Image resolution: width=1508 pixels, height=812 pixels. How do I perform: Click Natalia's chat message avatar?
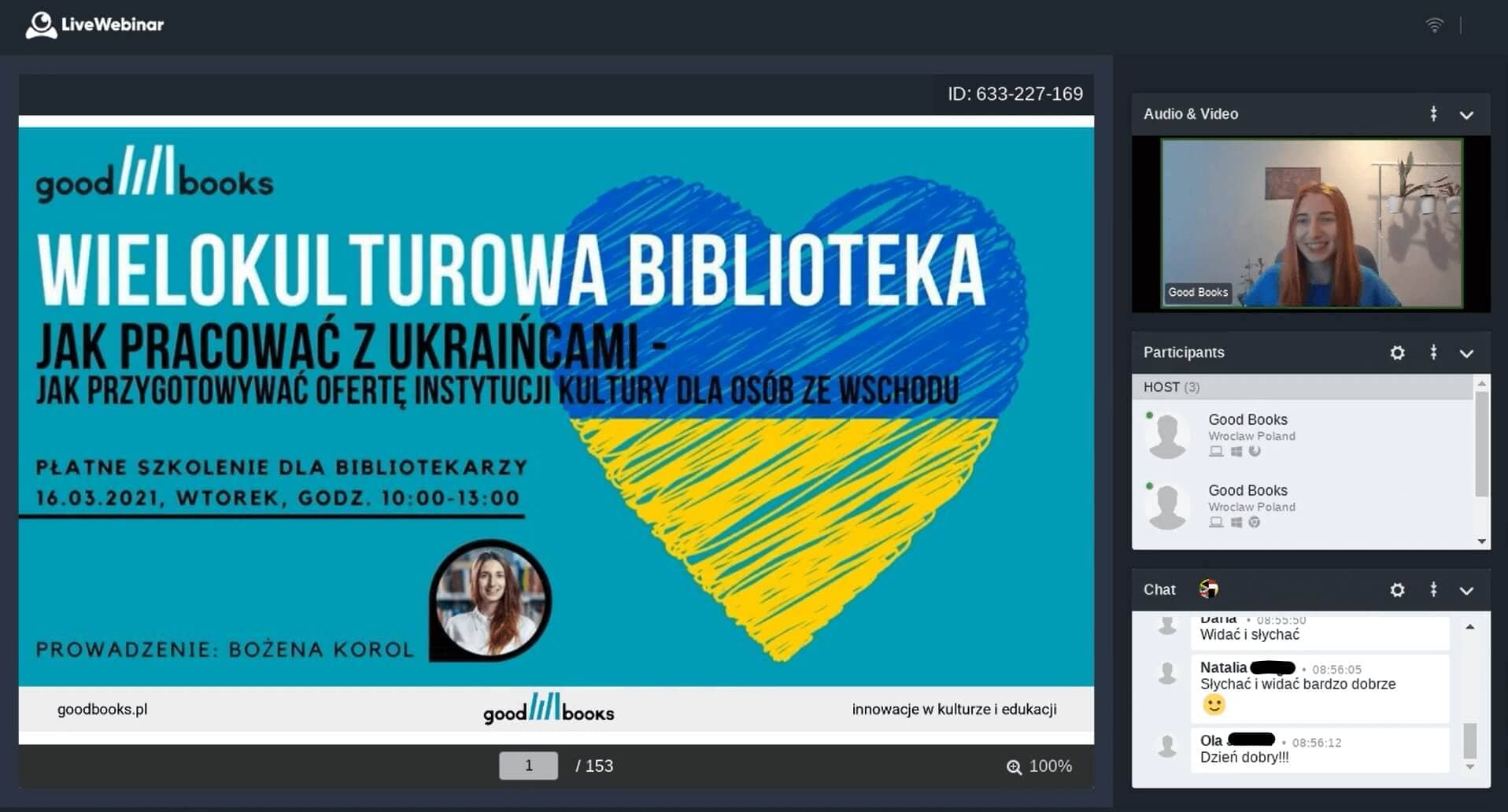tap(1167, 674)
